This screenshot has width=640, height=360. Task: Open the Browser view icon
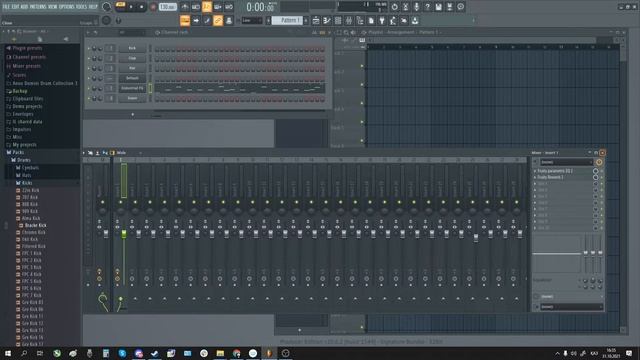360,20
